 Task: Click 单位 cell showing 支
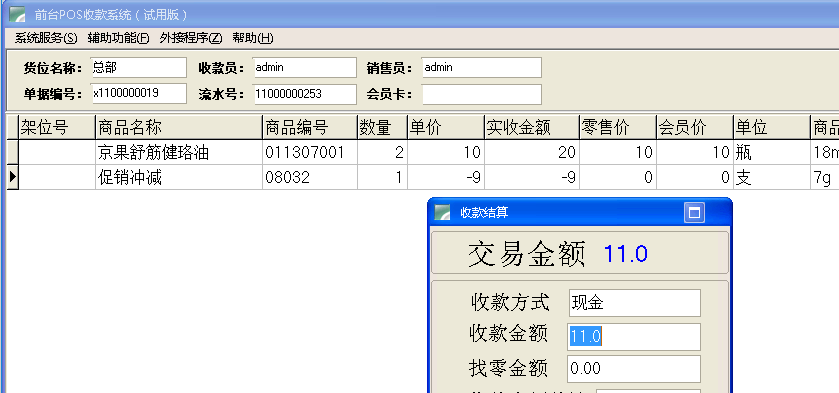(x=772, y=177)
